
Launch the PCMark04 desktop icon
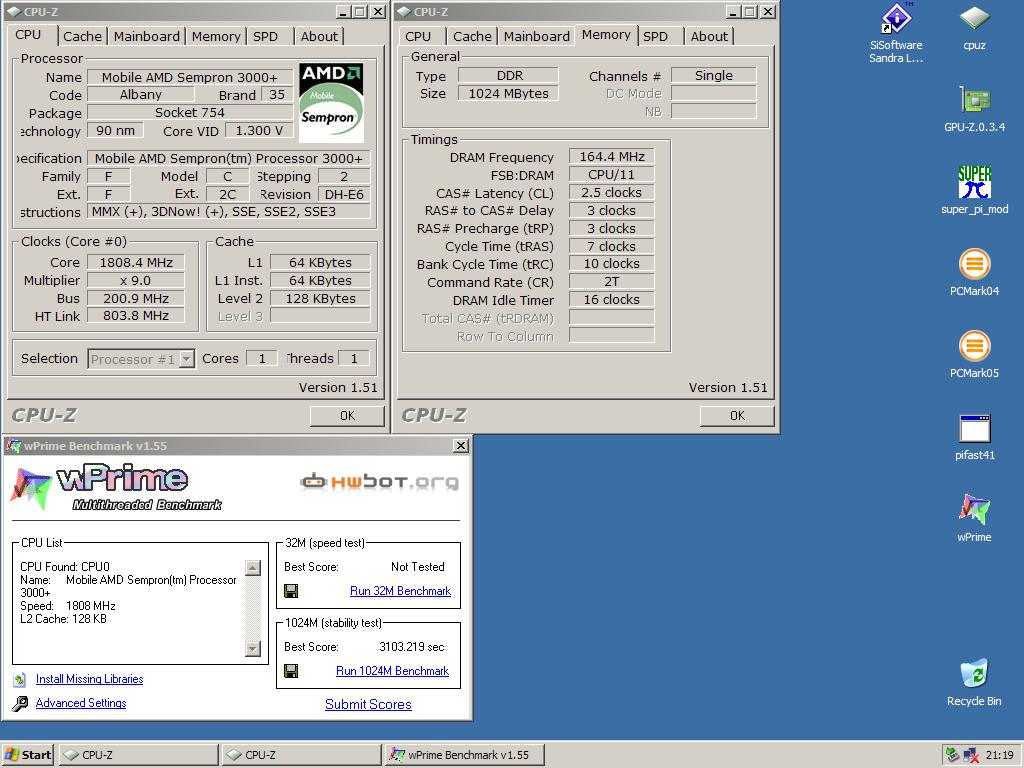pyautogui.click(x=974, y=273)
